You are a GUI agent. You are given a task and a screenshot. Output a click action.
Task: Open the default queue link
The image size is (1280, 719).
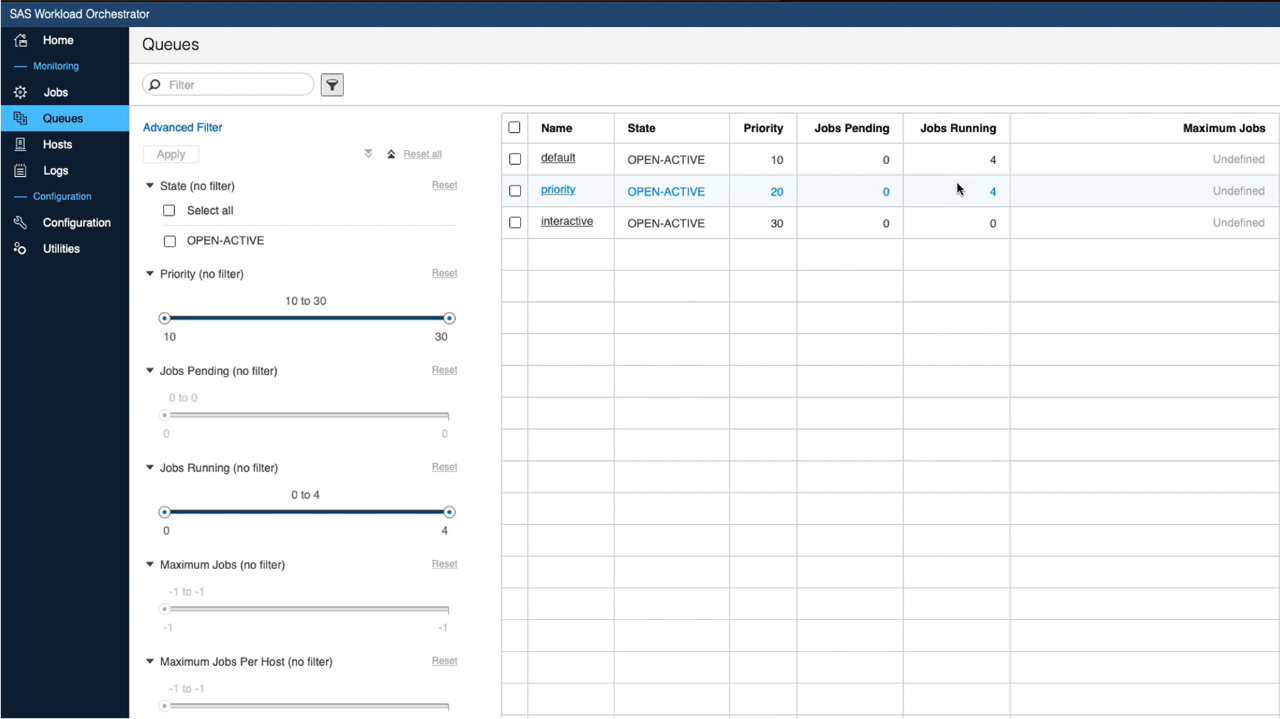[x=558, y=158]
